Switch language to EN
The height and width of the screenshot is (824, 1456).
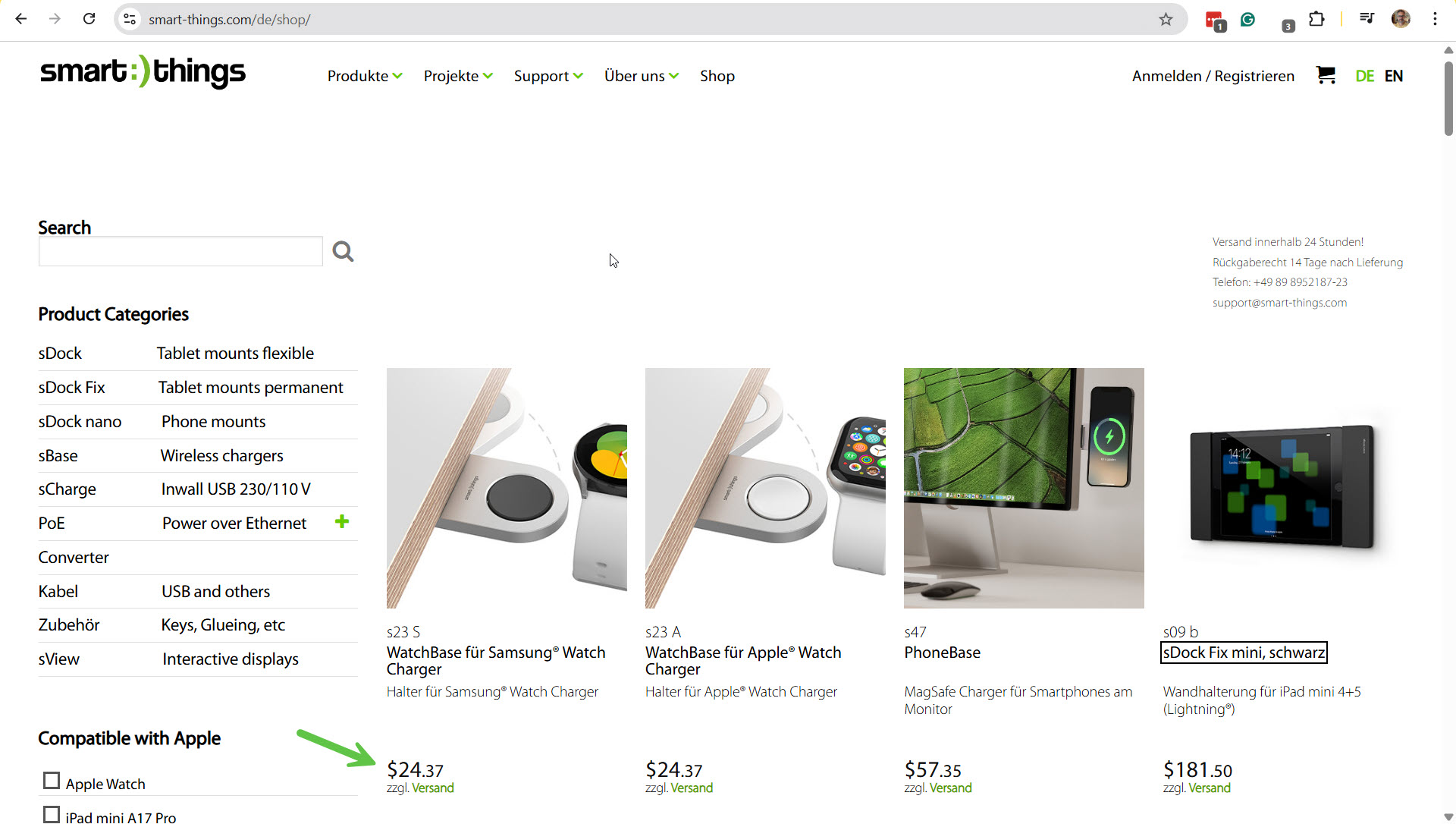pyautogui.click(x=1394, y=76)
